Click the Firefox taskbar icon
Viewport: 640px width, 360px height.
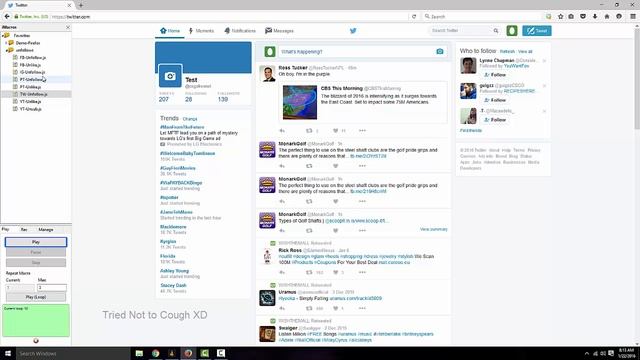click(x=188, y=353)
